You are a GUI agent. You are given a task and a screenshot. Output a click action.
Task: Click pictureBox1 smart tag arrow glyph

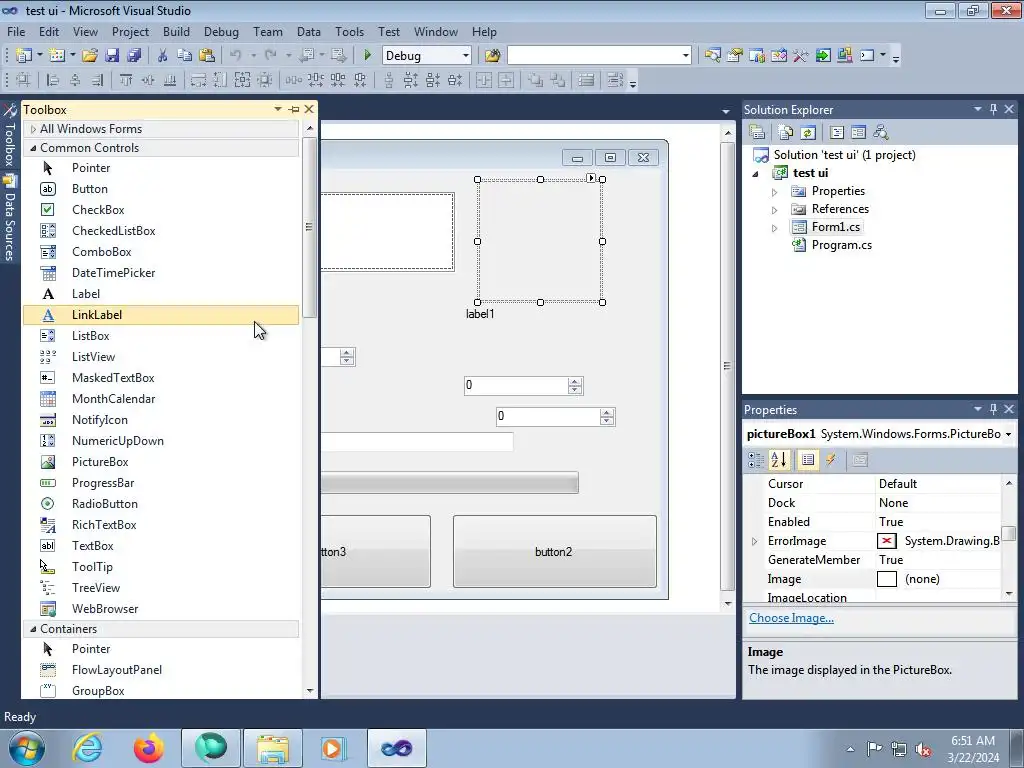point(591,178)
